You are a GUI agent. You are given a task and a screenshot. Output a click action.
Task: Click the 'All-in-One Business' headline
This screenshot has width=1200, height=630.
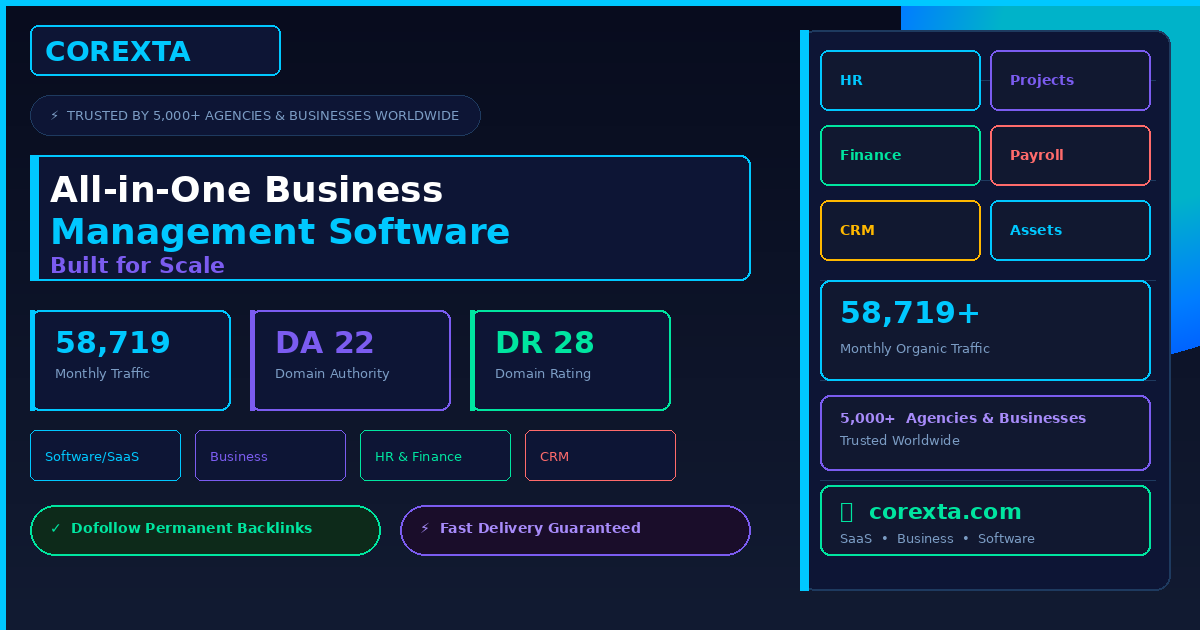[x=246, y=190]
